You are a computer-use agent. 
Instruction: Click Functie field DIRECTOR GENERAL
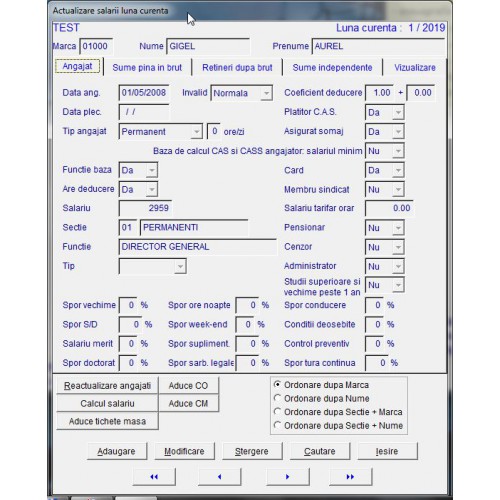[198, 247]
